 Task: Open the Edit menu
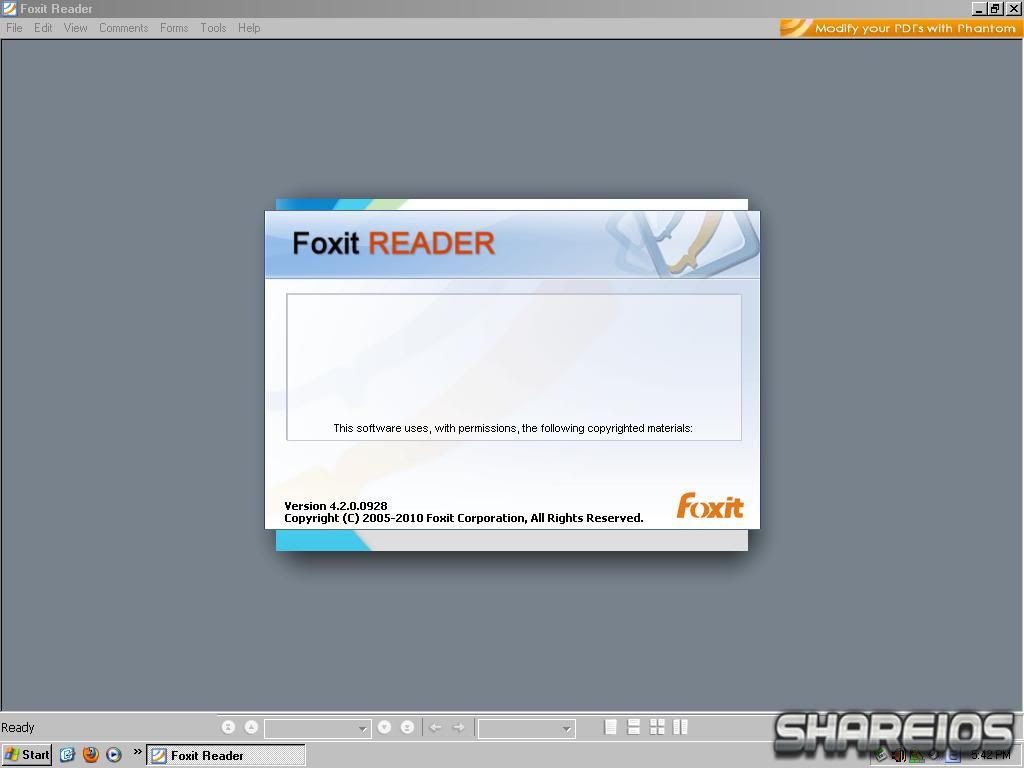point(43,28)
